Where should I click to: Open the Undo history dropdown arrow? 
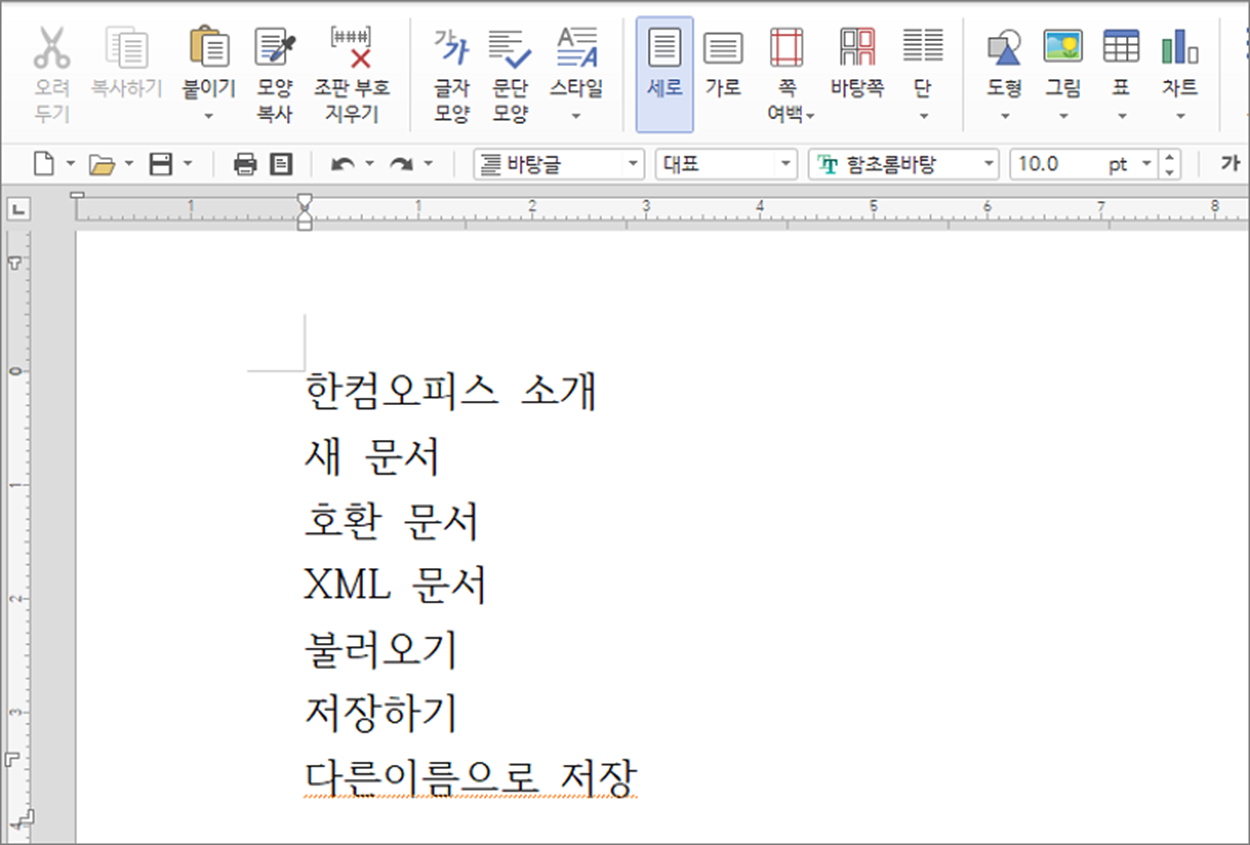pos(369,164)
